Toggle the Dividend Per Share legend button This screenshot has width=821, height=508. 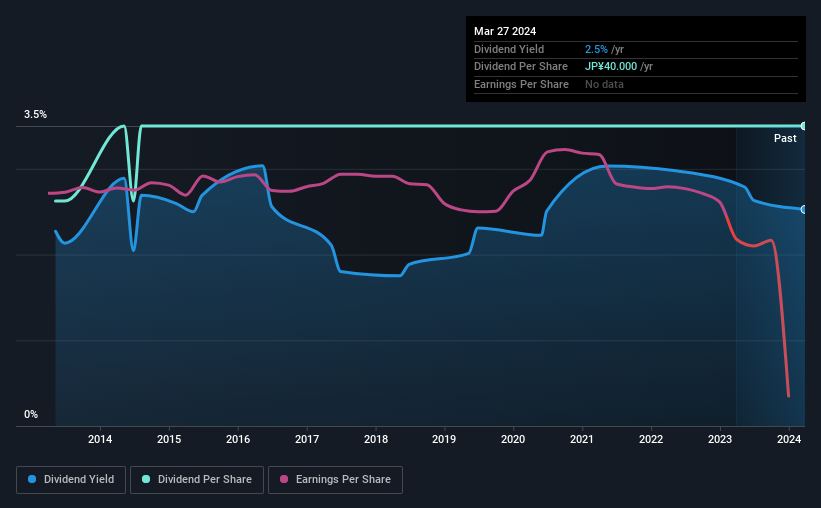click(x=197, y=480)
